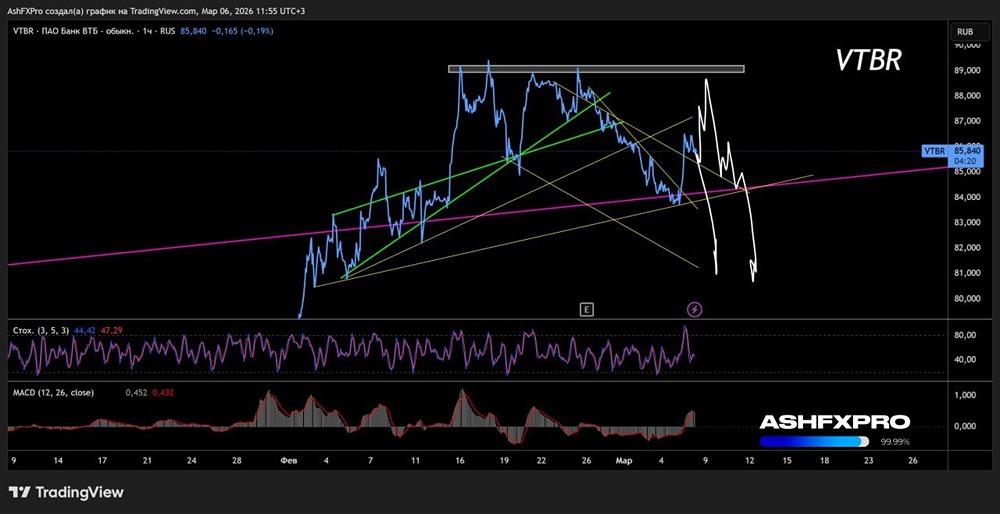This screenshot has height=514, width=1000.
Task: Click the 83,000 price axis label
Action: 967,223
